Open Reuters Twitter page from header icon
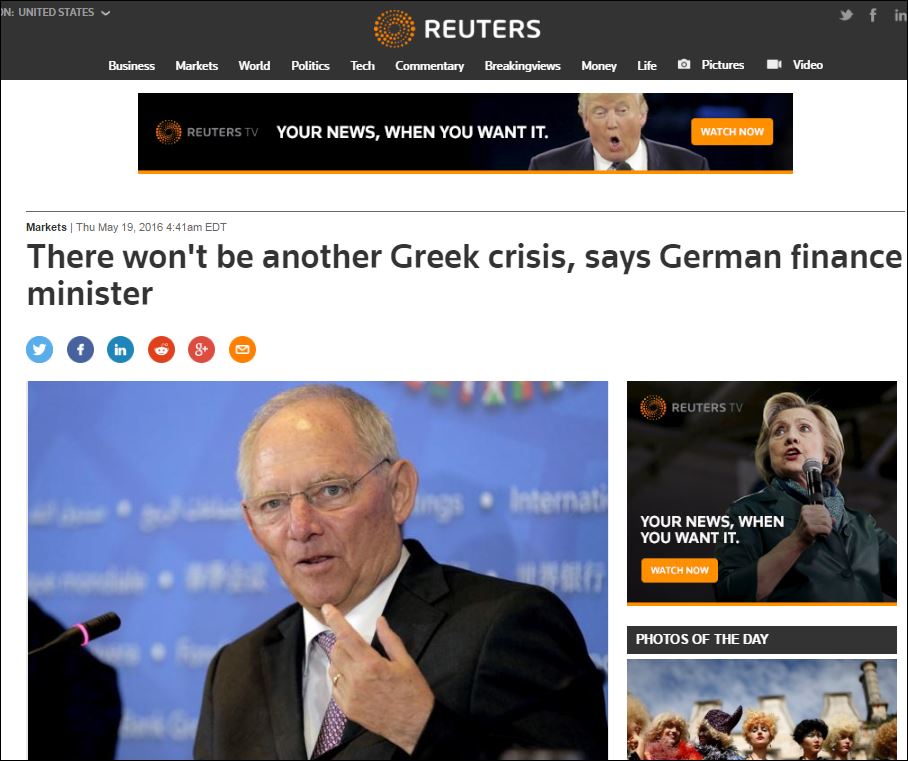 tap(846, 16)
